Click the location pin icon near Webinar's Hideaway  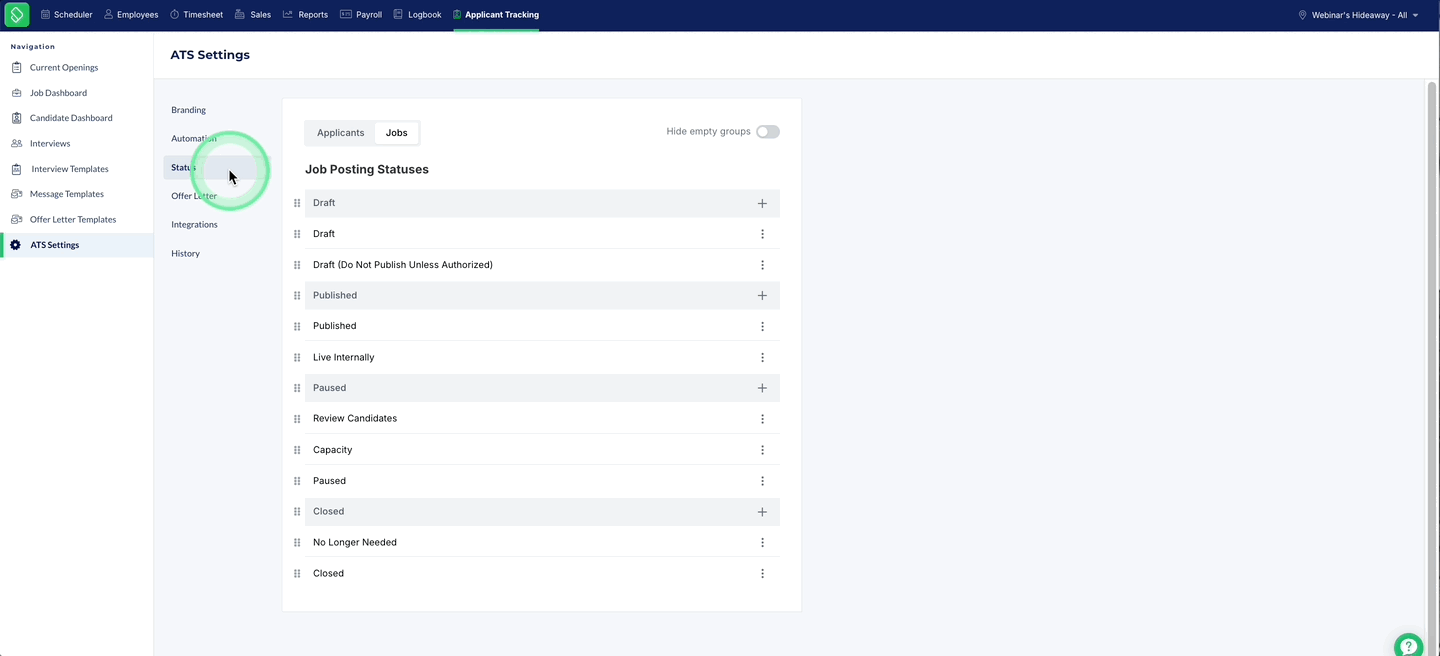click(x=1302, y=15)
